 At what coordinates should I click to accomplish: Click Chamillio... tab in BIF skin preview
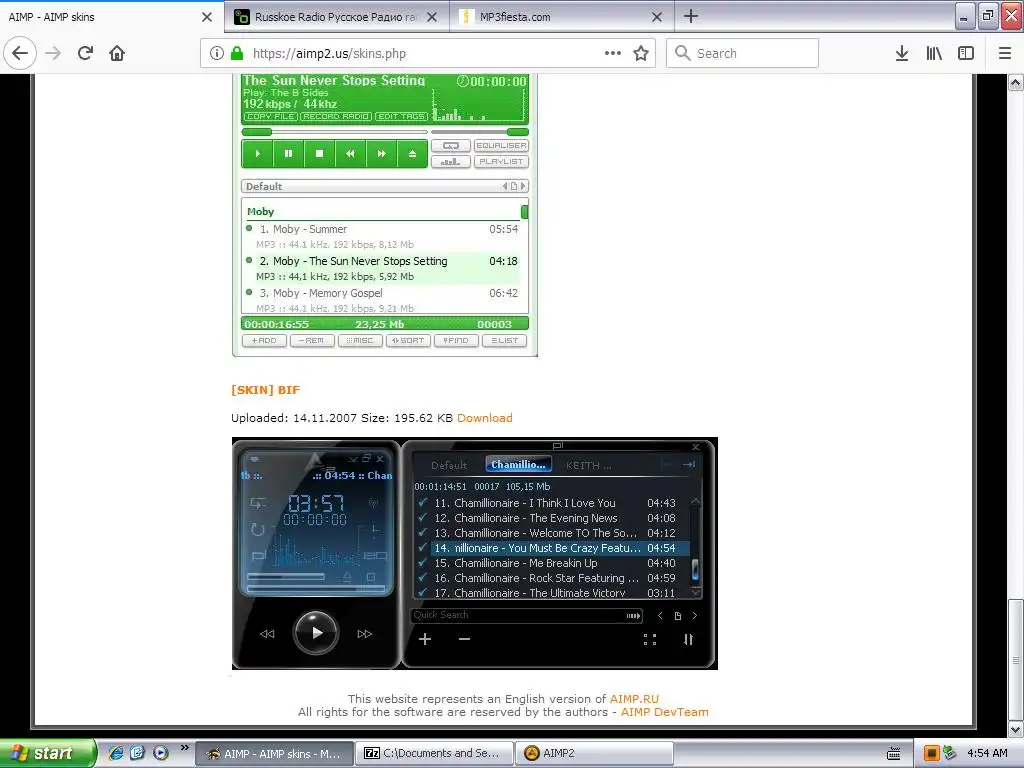[x=519, y=464]
